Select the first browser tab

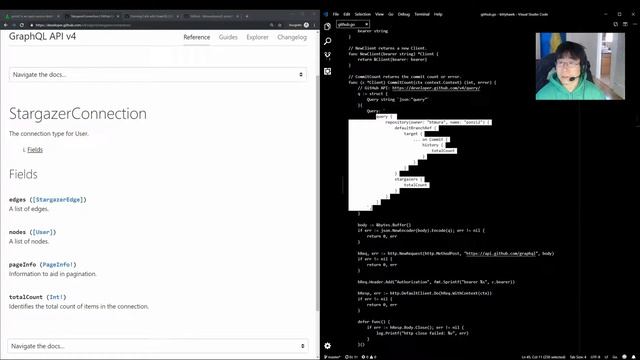point(33,16)
